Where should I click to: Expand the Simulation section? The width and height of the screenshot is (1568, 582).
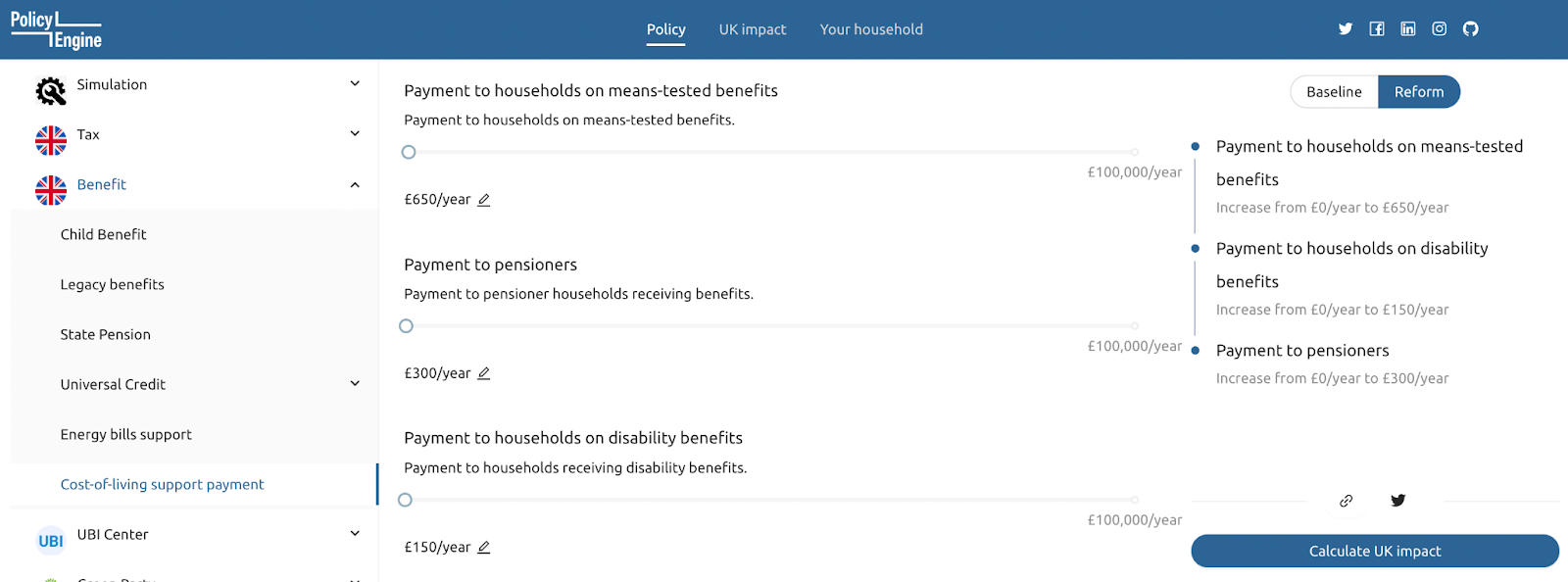tap(355, 84)
